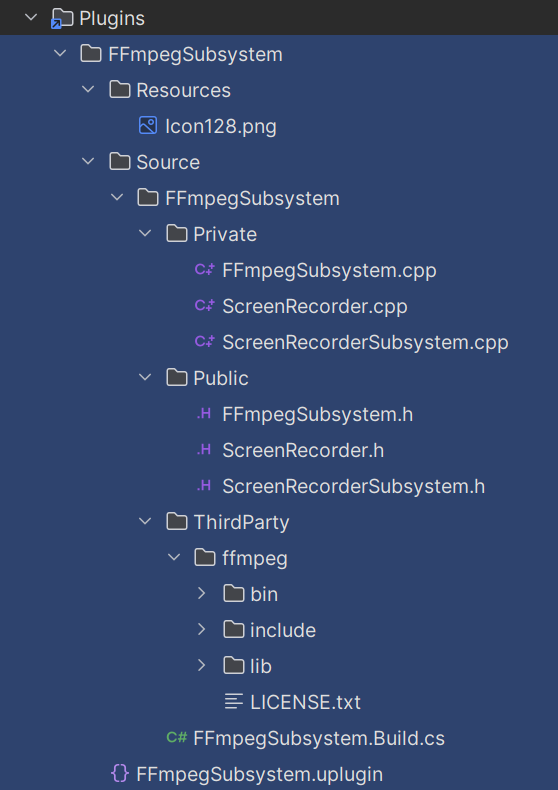Select the lib folder label
Viewport: 558px width, 790px height.
point(261,667)
